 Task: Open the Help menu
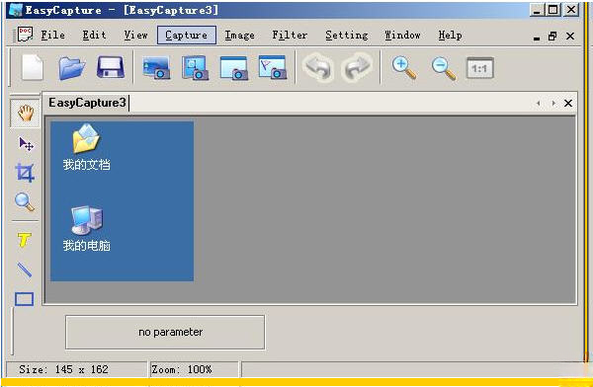click(450, 35)
